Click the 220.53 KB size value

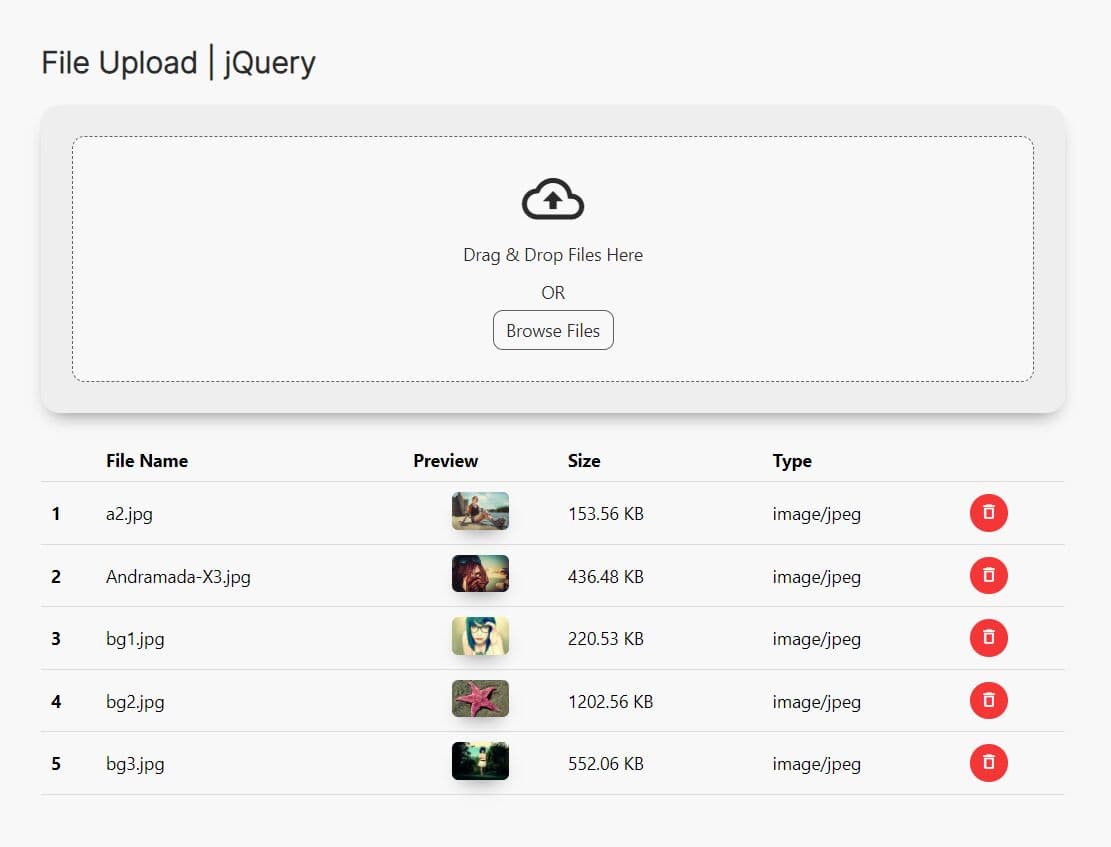coord(606,639)
